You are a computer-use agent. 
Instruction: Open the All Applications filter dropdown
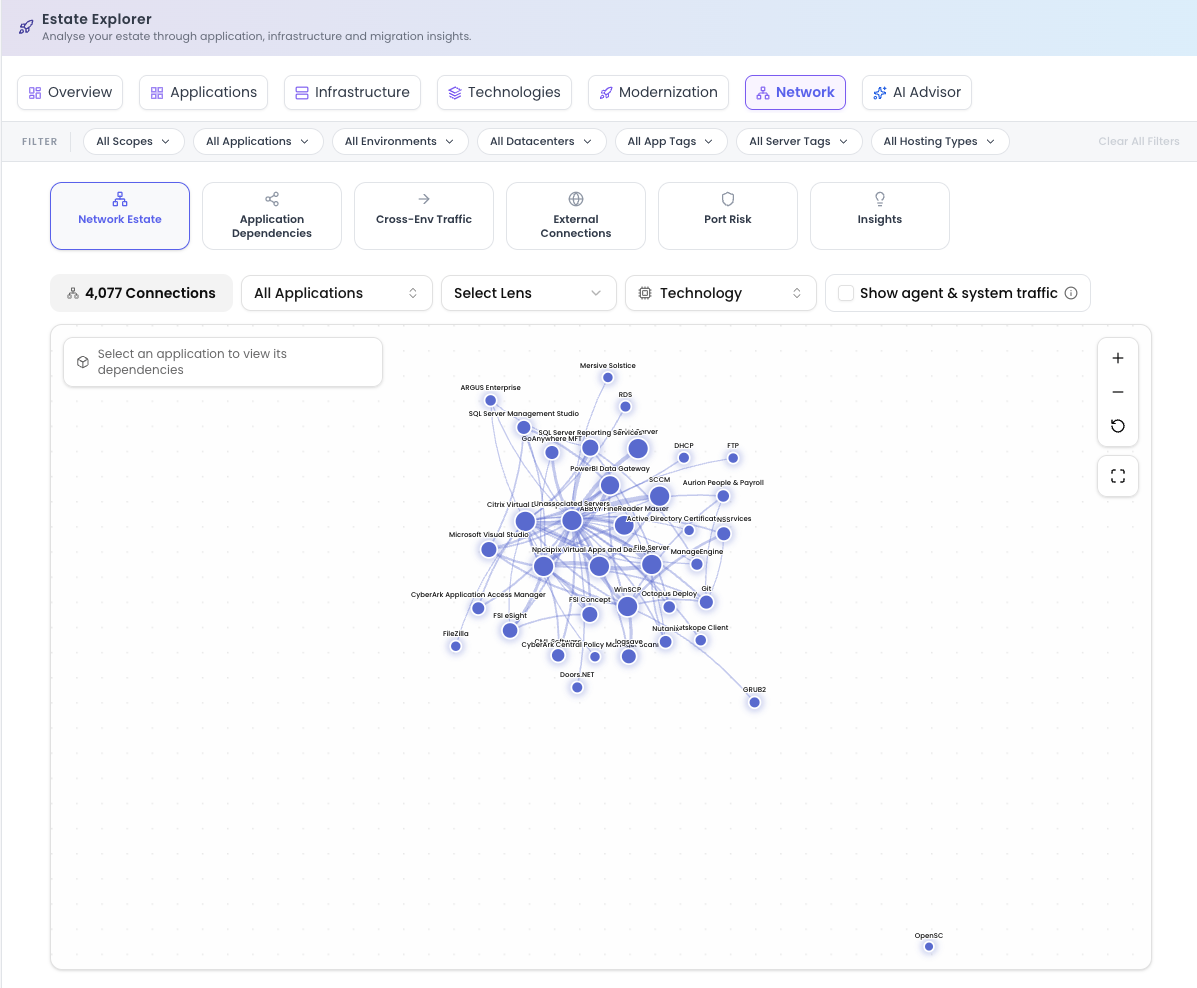tap(258, 141)
